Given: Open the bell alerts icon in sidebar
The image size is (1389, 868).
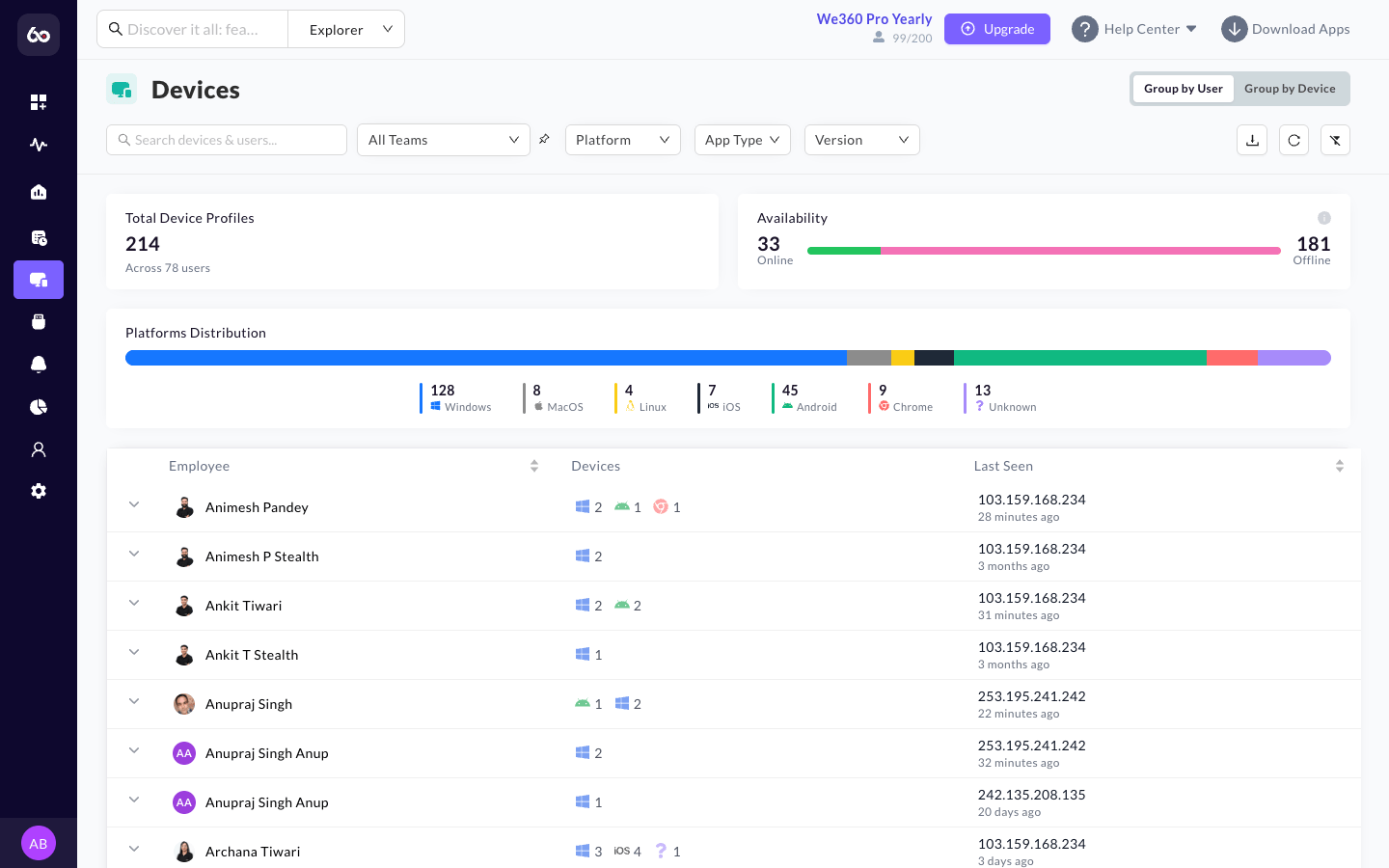Looking at the screenshot, I should click(x=39, y=364).
